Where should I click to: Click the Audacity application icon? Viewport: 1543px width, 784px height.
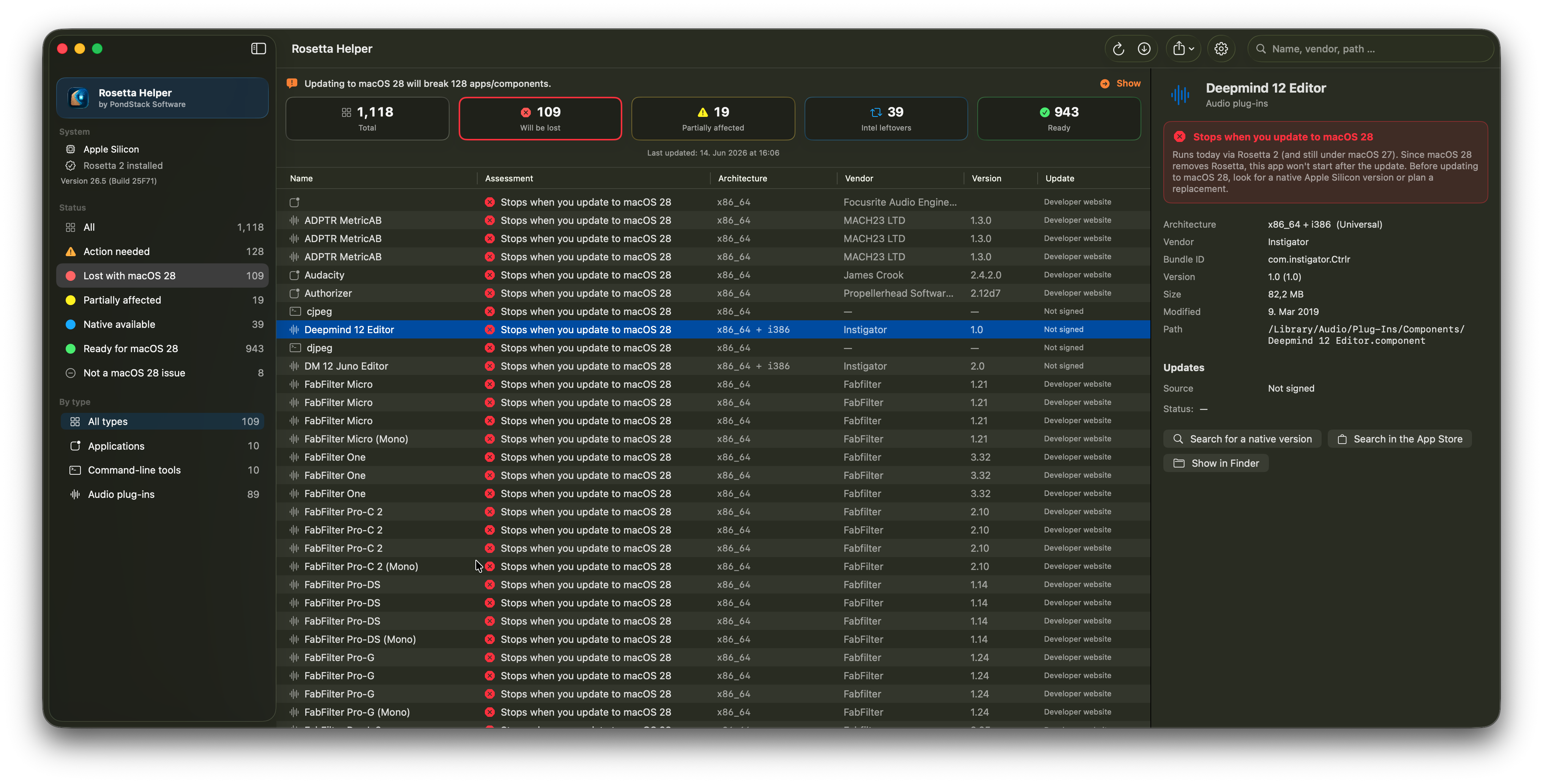tap(294, 275)
